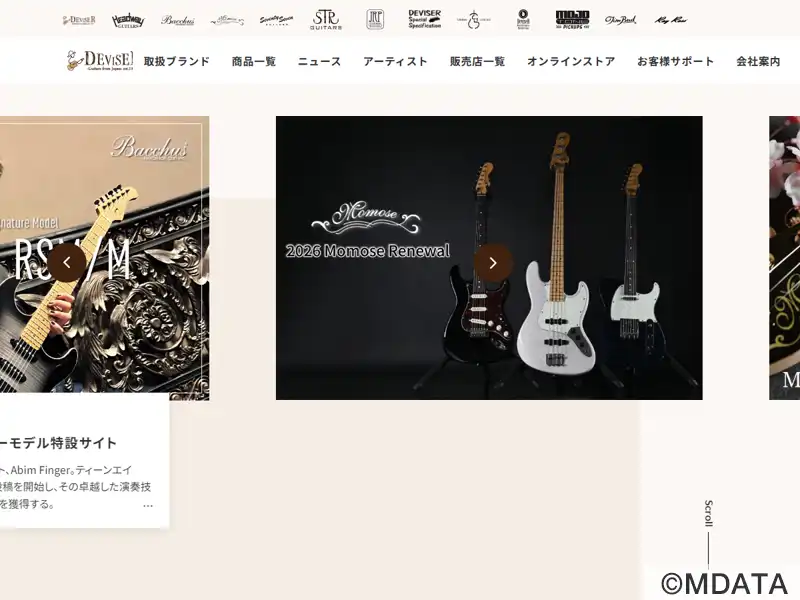This screenshot has height=600, width=800.
Task: Open ニュース menu item
Action: click(x=319, y=61)
